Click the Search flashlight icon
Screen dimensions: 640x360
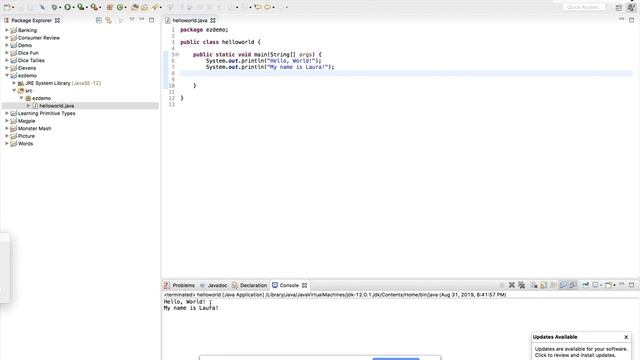pyautogui.click(x=155, y=7)
